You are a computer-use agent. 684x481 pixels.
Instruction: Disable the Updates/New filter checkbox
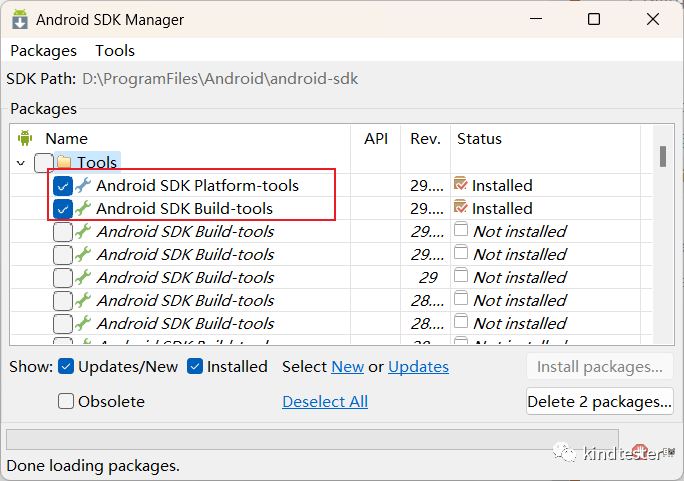(66, 367)
